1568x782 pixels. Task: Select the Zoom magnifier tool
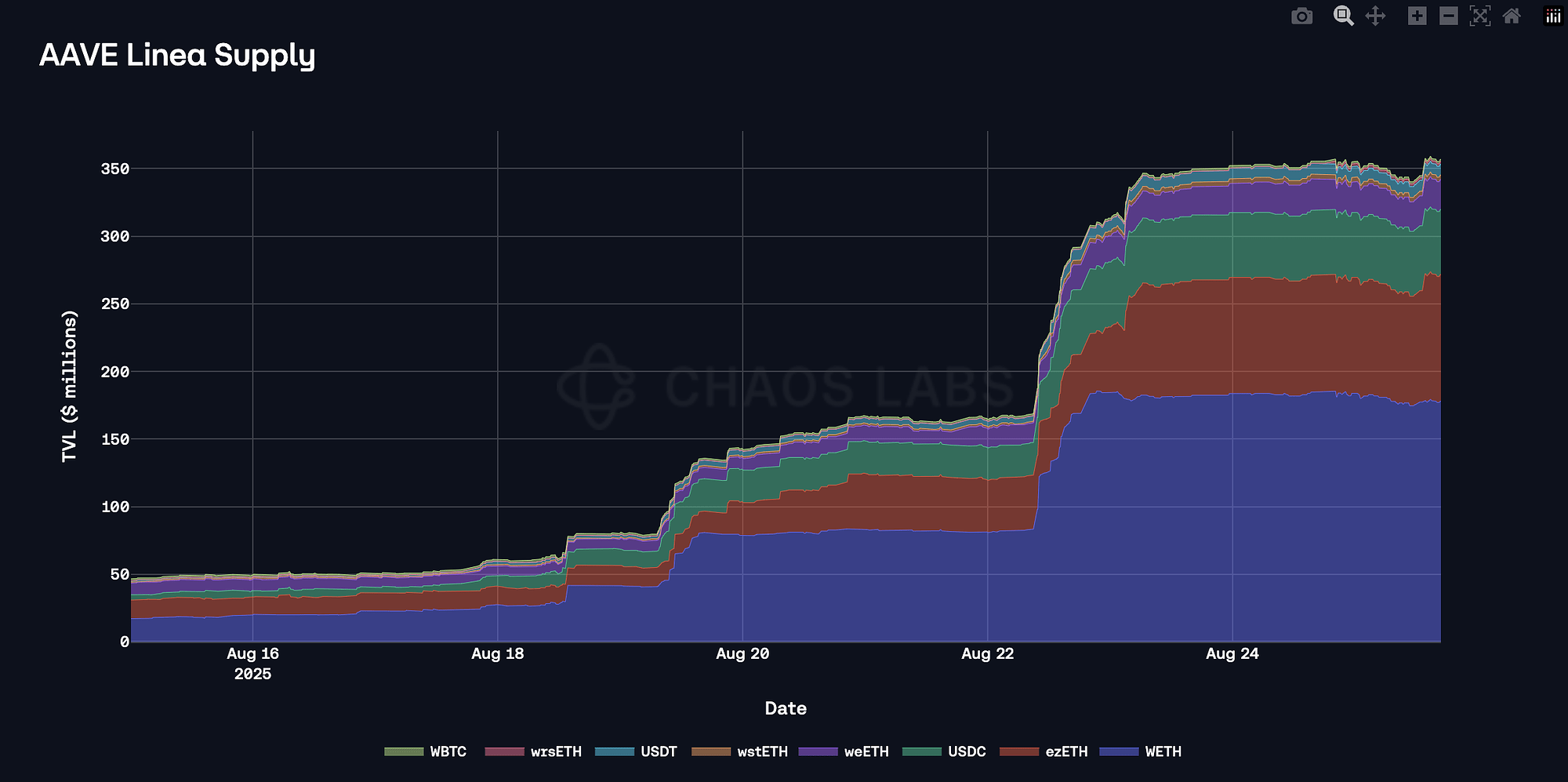[1344, 16]
